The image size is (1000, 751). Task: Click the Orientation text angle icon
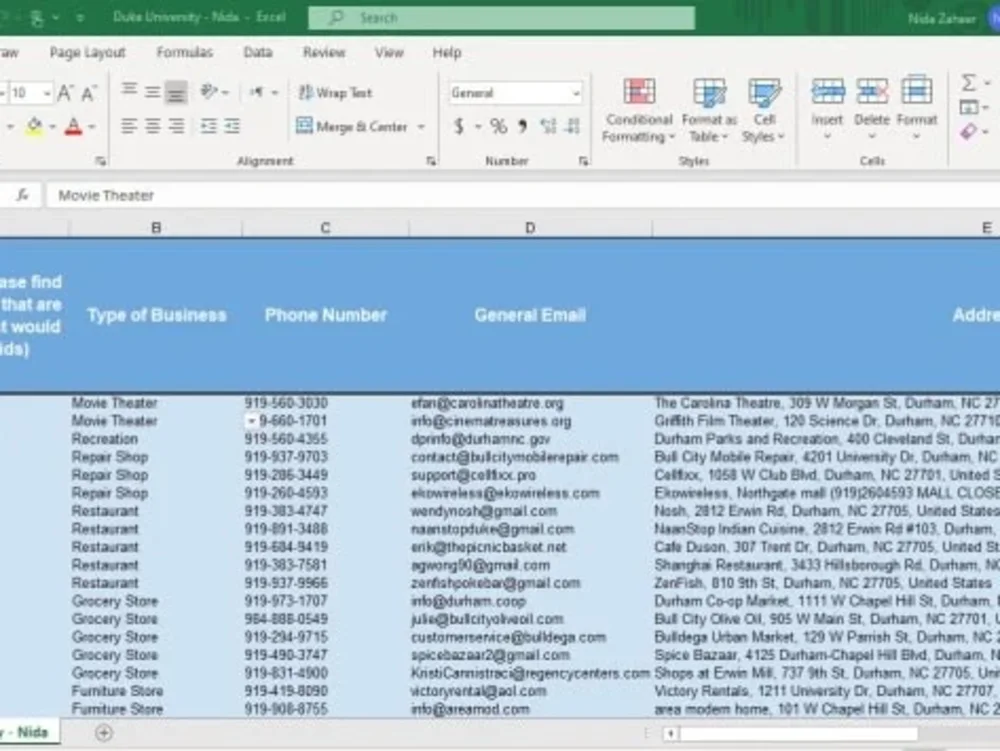coord(209,92)
